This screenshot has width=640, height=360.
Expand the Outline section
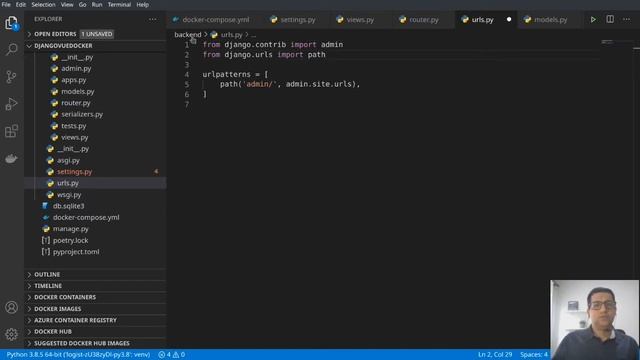pos(47,274)
